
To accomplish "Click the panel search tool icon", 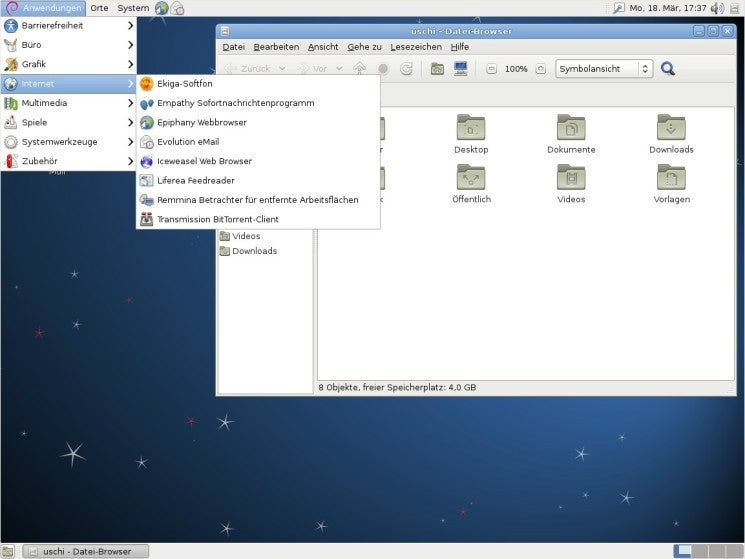I will [619, 8].
